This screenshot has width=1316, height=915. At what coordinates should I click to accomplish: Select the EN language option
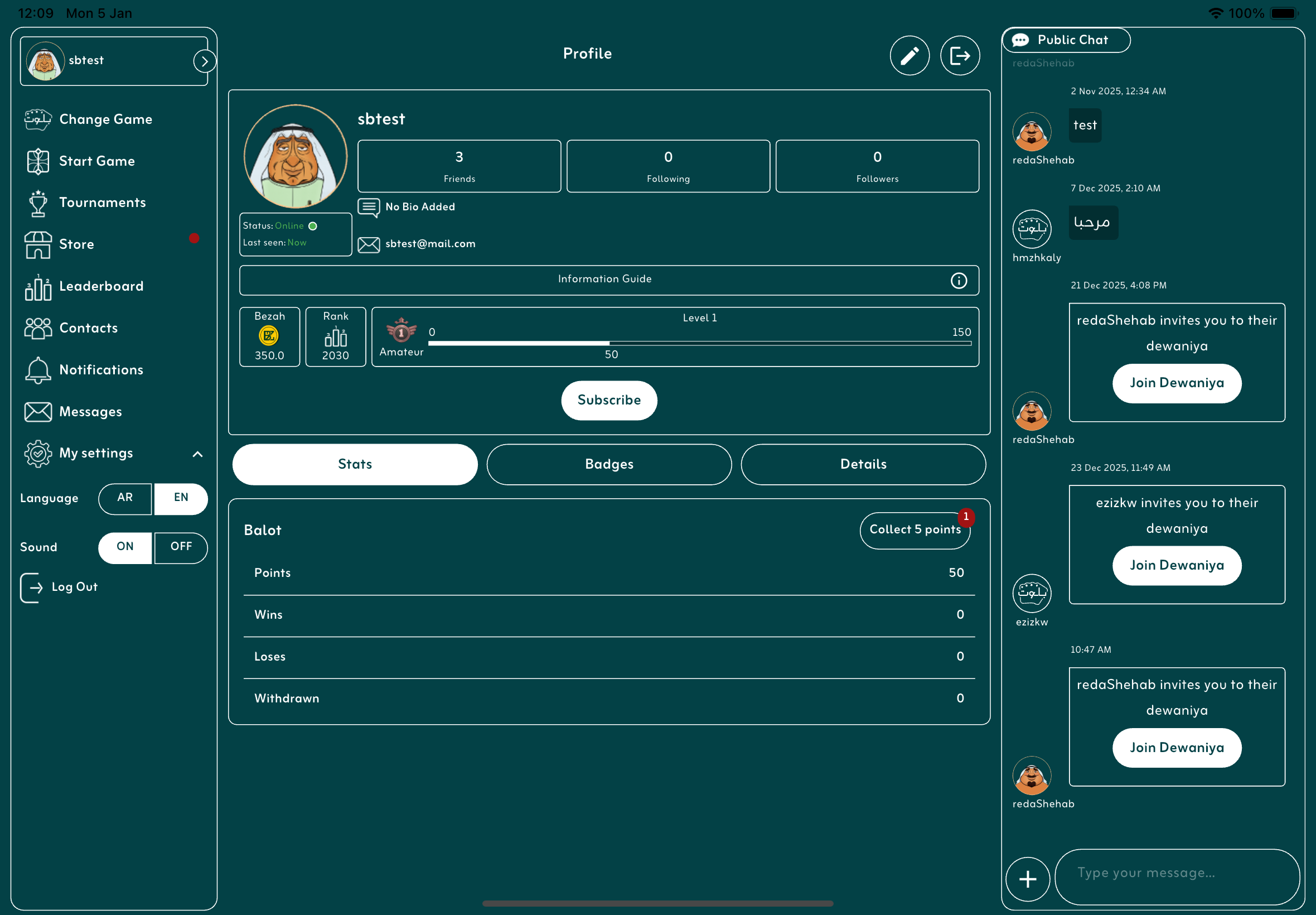(x=181, y=498)
